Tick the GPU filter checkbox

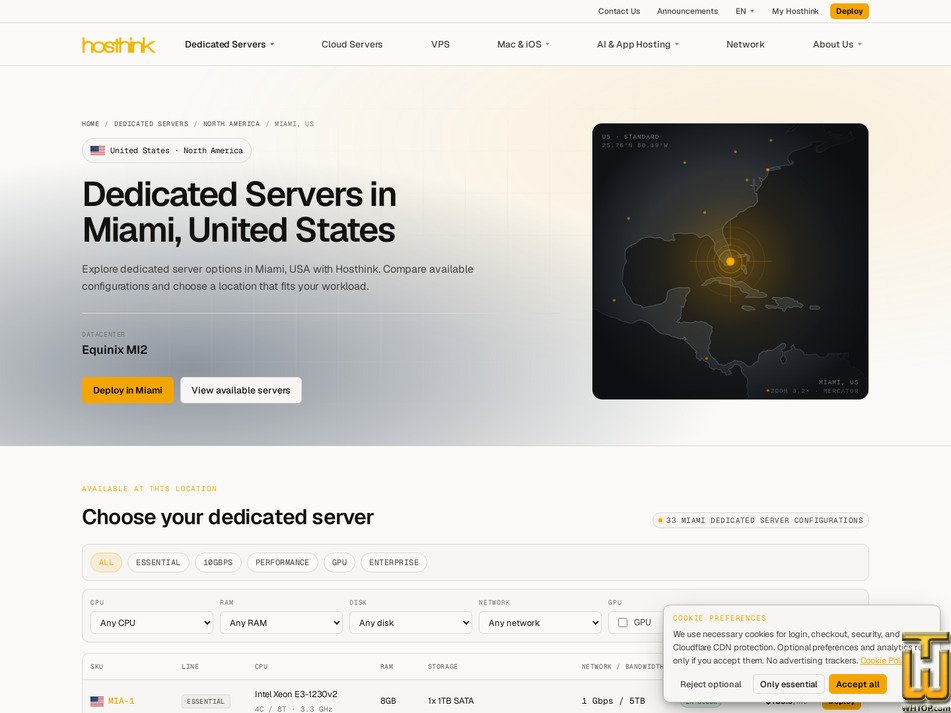point(622,623)
